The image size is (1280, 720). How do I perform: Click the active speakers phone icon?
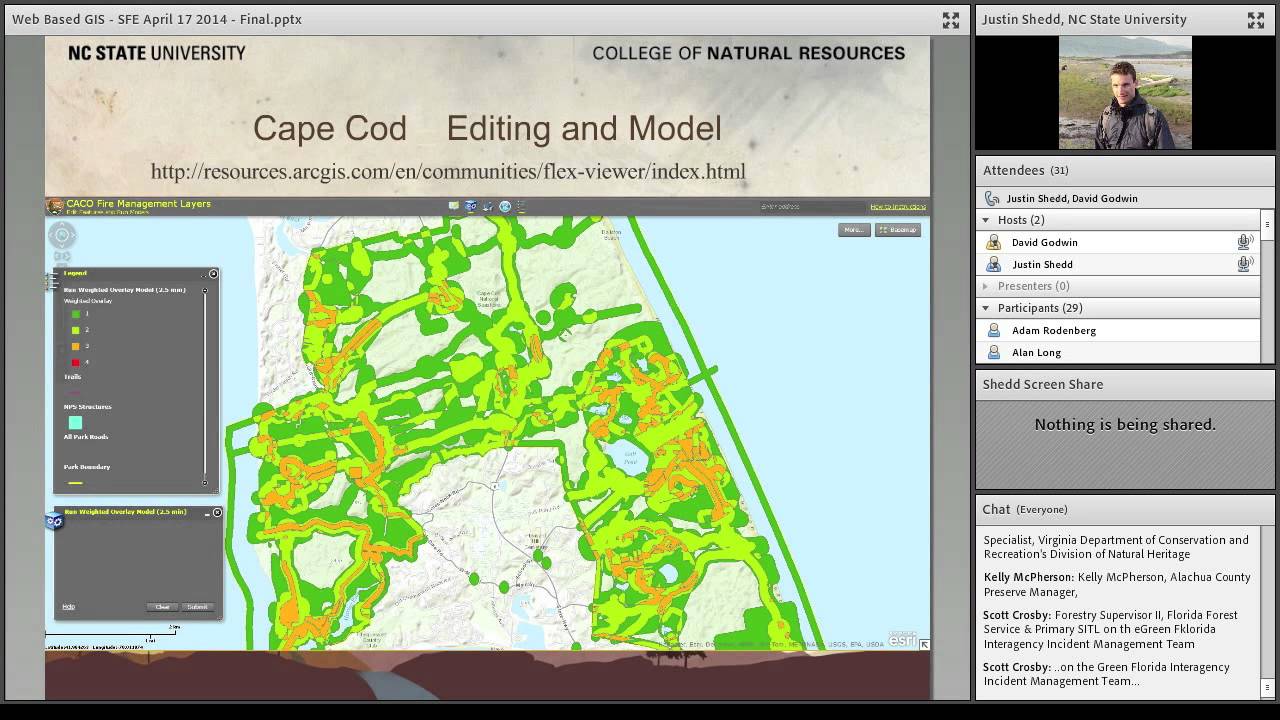[x=992, y=198]
